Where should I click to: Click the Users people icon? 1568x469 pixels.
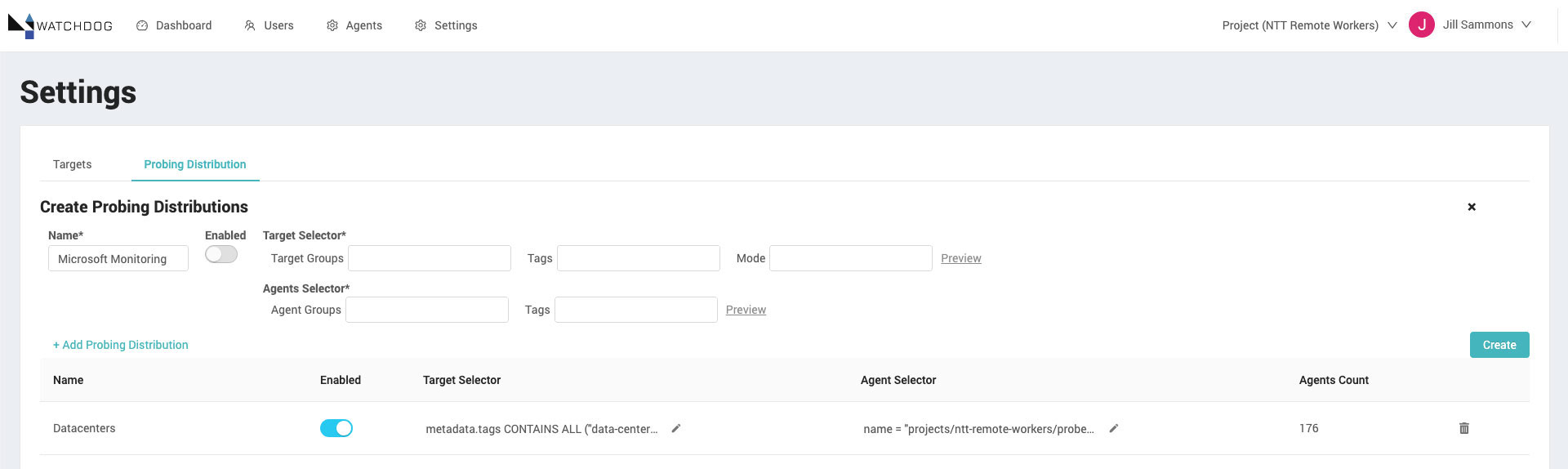(250, 25)
